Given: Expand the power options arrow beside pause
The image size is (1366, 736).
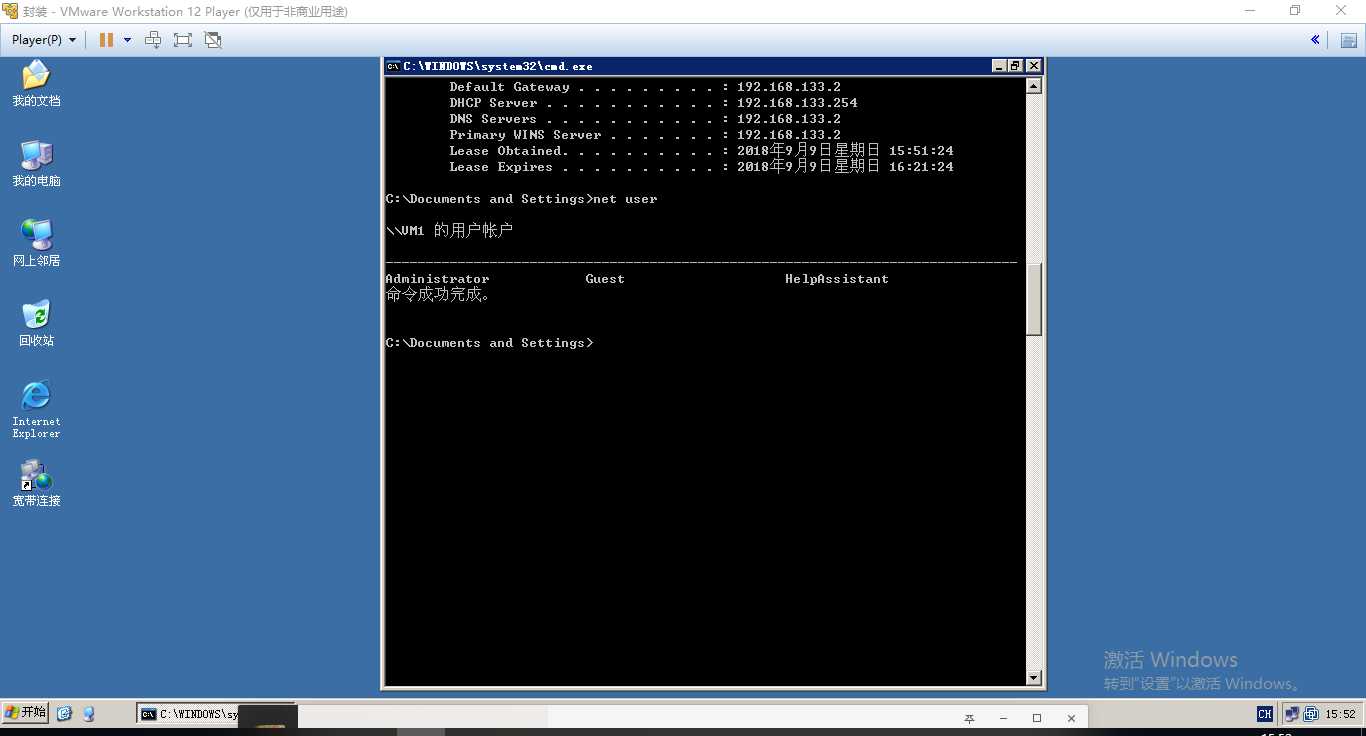Looking at the screenshot, I should (127, 40).
